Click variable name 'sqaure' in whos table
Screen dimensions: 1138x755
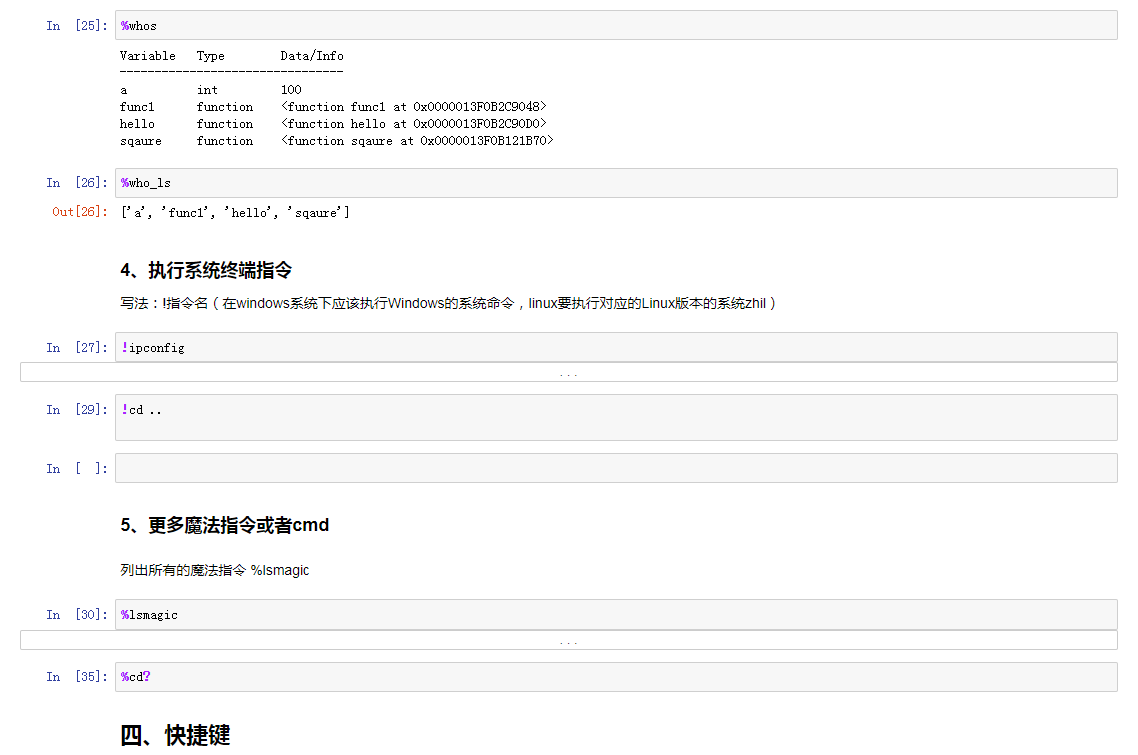[x=141, y=142]
